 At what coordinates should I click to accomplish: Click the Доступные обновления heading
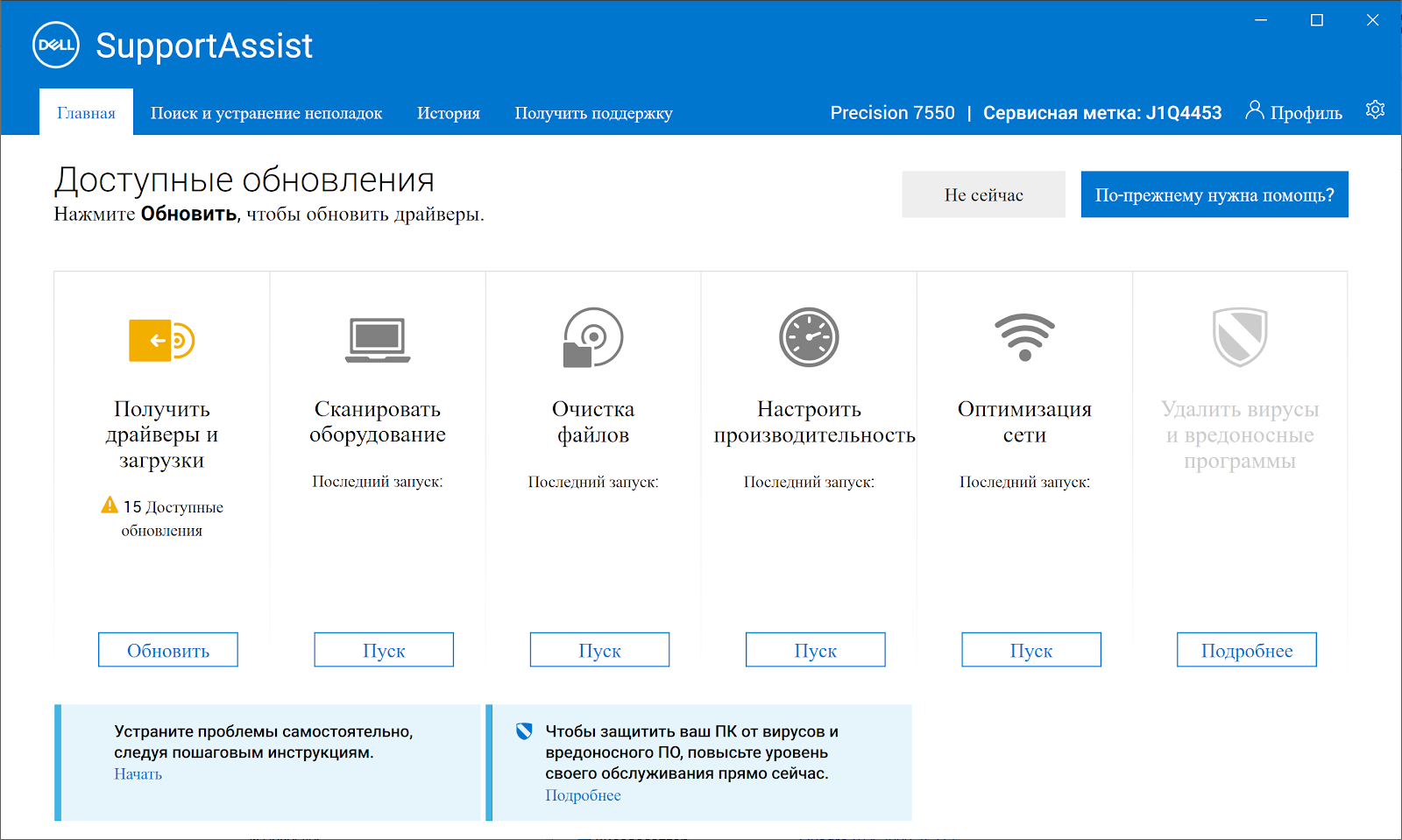244,180
